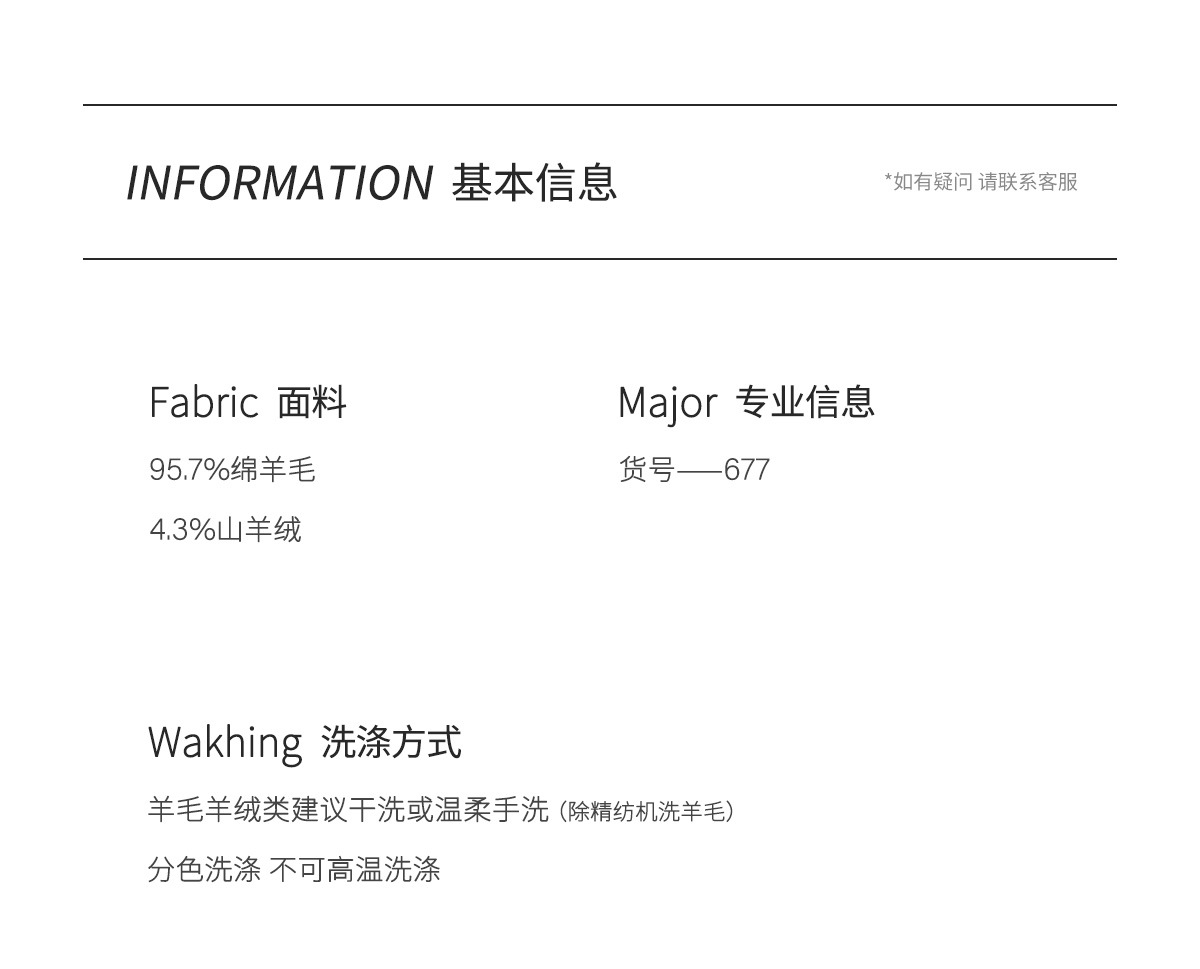Click the 95.7%绵羊毛 composition line
1200x969 pixels.
pyautogui.click(x=232, y=469)
